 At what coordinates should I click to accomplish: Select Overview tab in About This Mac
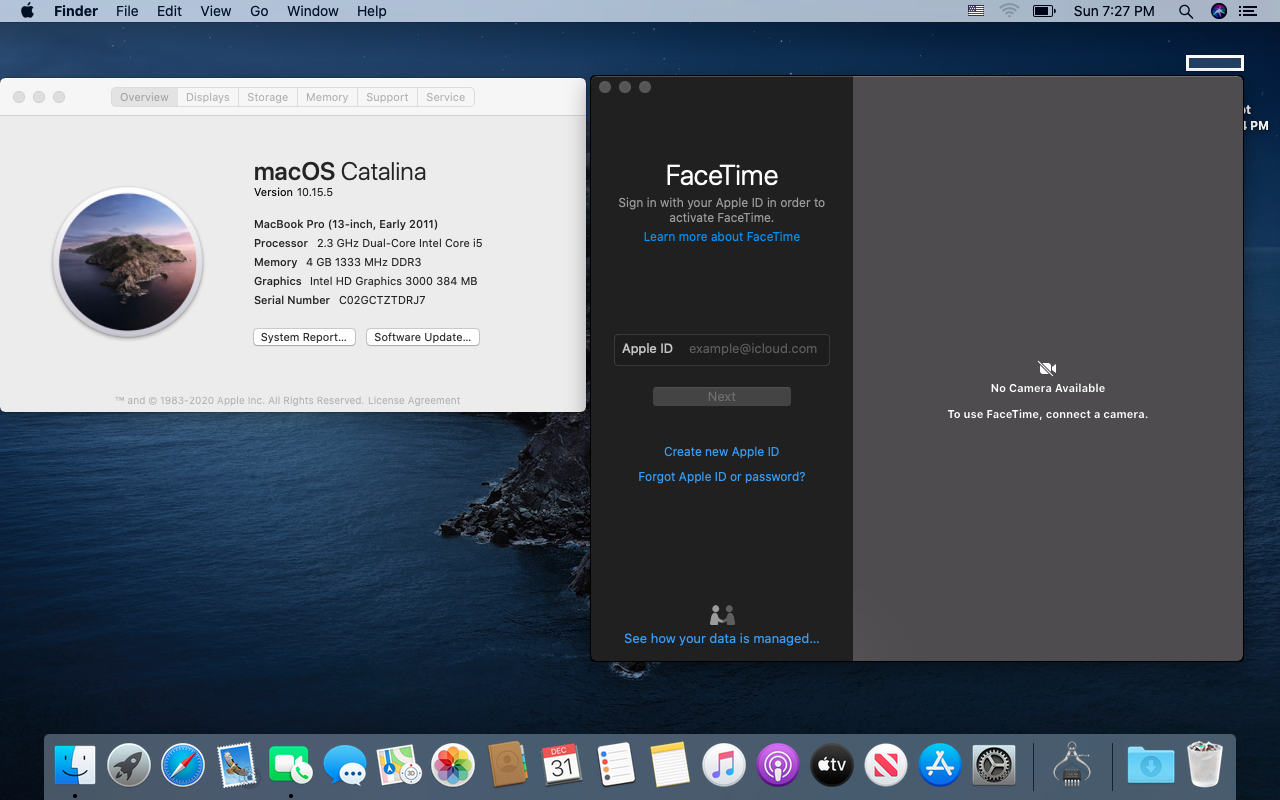(x=144, y=97)
